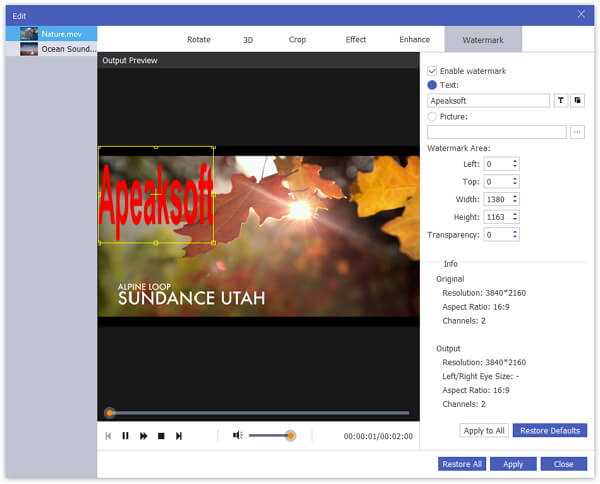Viewport: 600px width, 484px height.
Task: Close the Edit window
Action: 581,14
